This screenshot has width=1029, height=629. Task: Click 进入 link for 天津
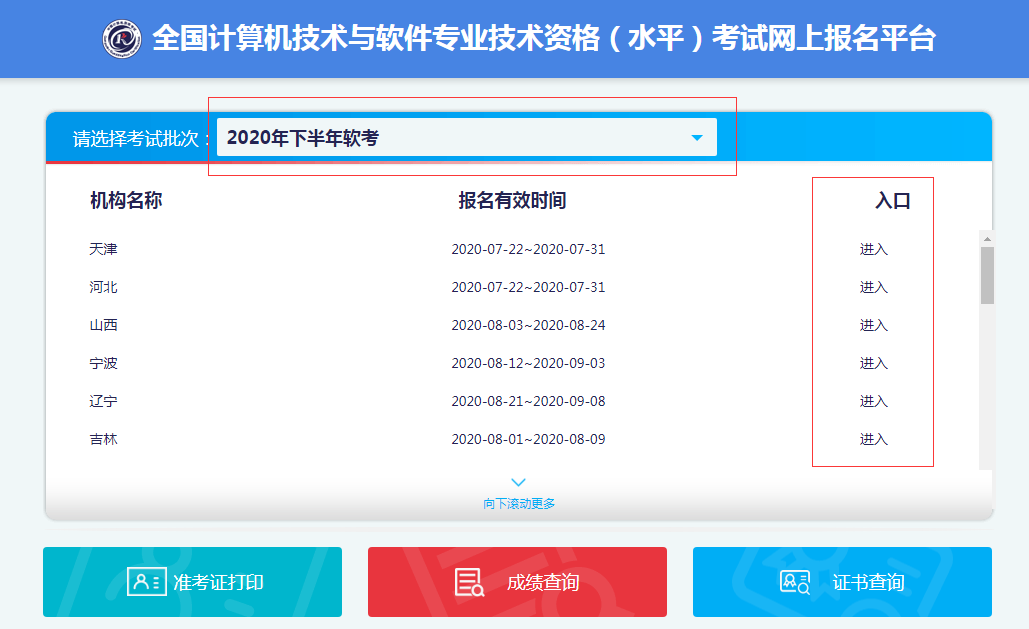tap(873, 249)
